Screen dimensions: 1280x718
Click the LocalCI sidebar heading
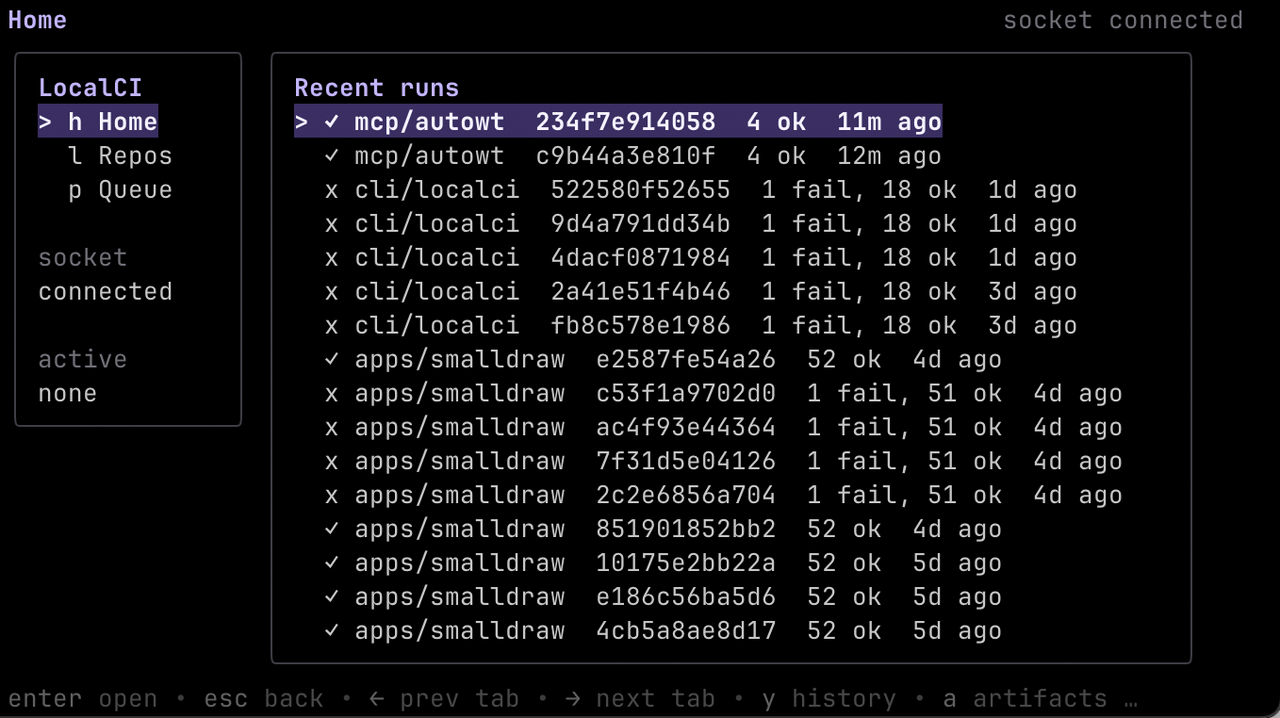[x=90, y=88]
